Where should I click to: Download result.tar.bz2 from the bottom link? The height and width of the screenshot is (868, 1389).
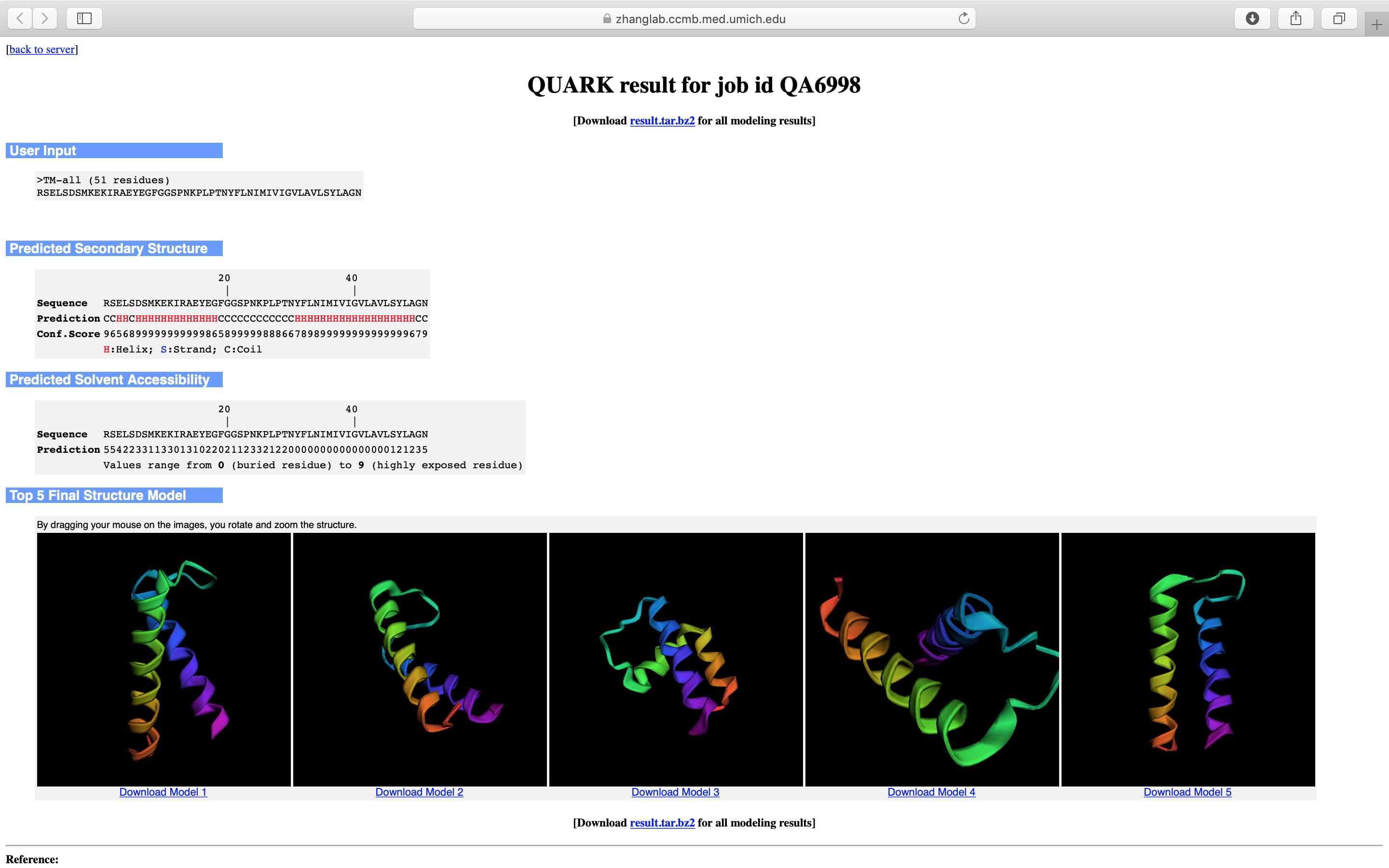click(x=662, y=823)
